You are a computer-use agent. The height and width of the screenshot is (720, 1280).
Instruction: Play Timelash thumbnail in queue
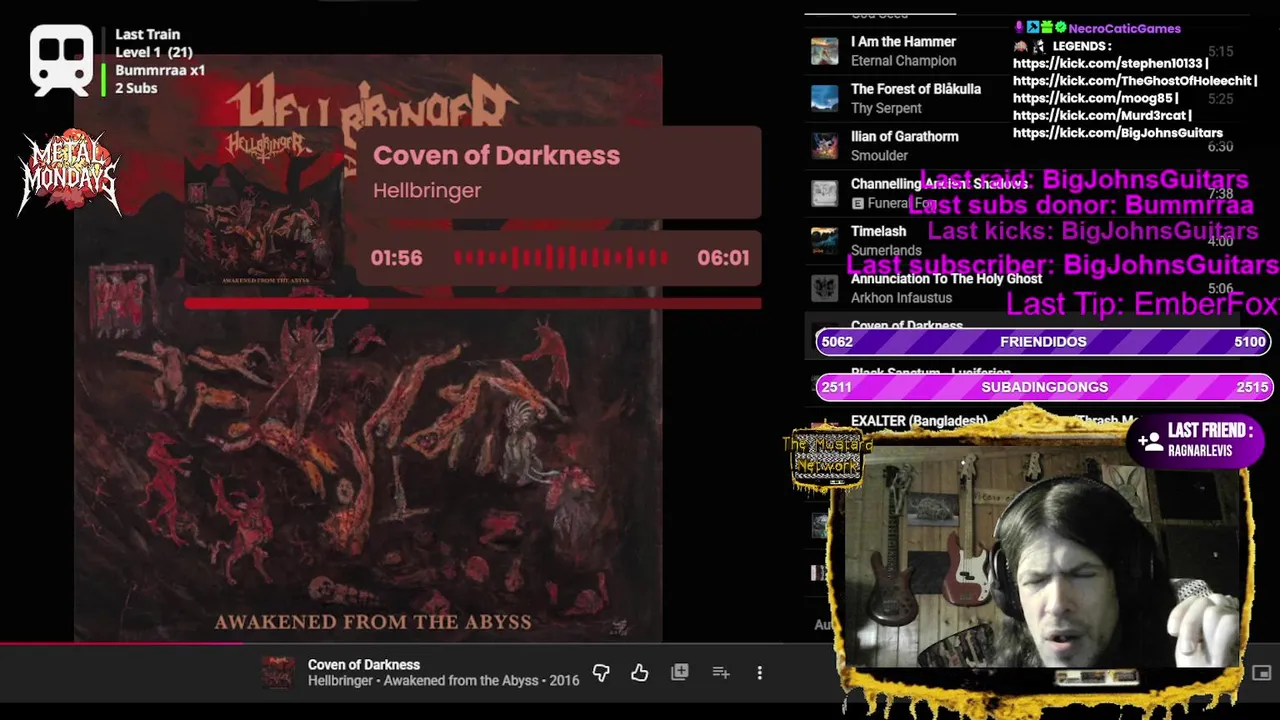(x=824, y=241)
